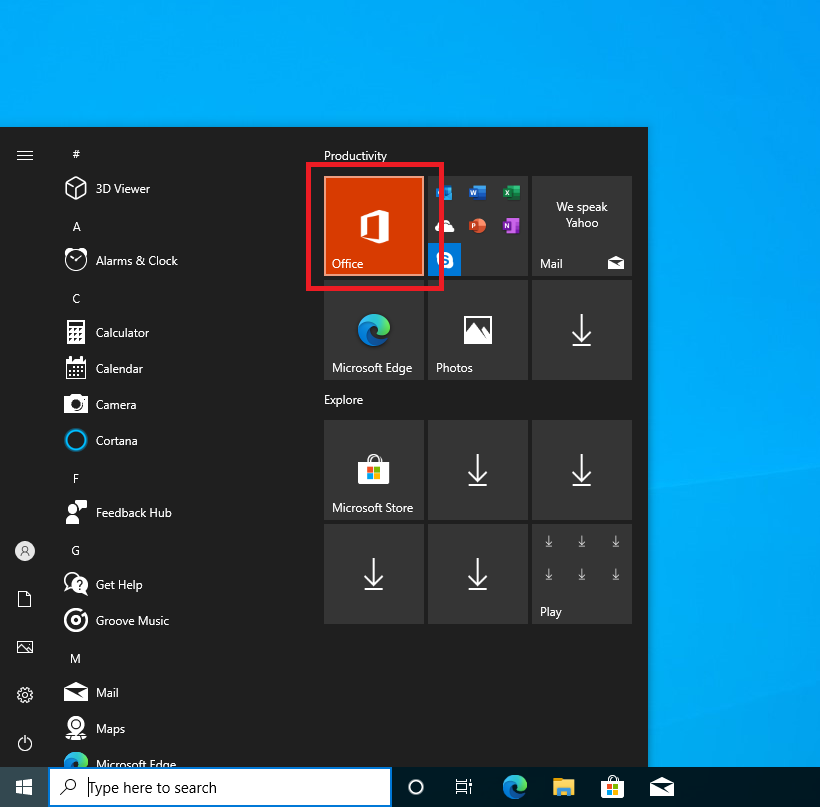This screenshot has width=820, height=807.
Task: Expand the Start menu hamburger button
Action: [25, 155]
